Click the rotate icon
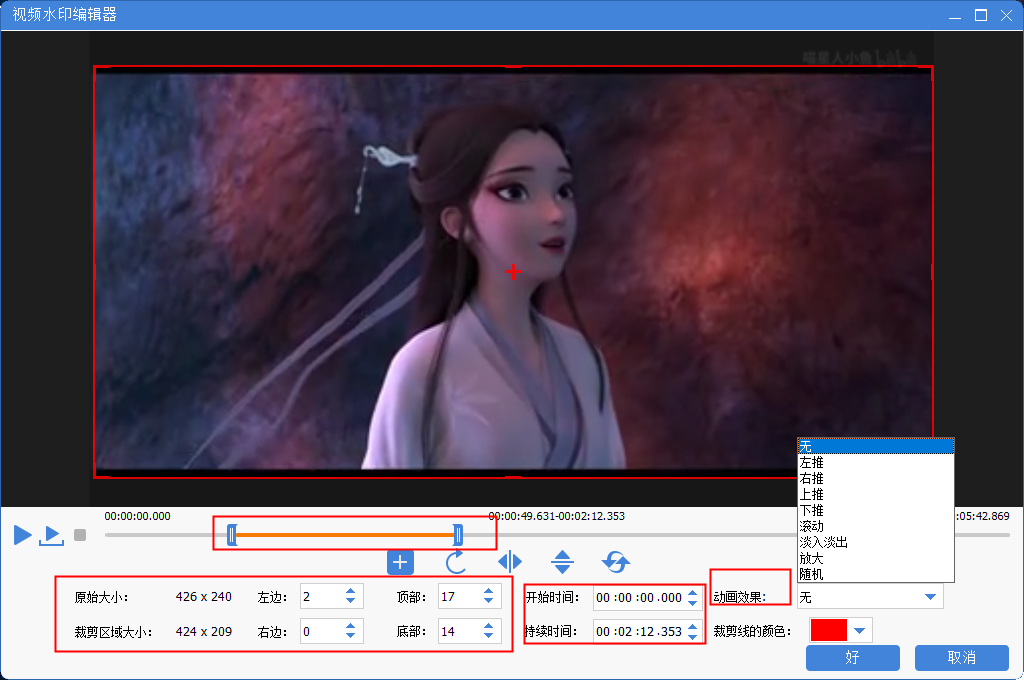 [456, 562]
